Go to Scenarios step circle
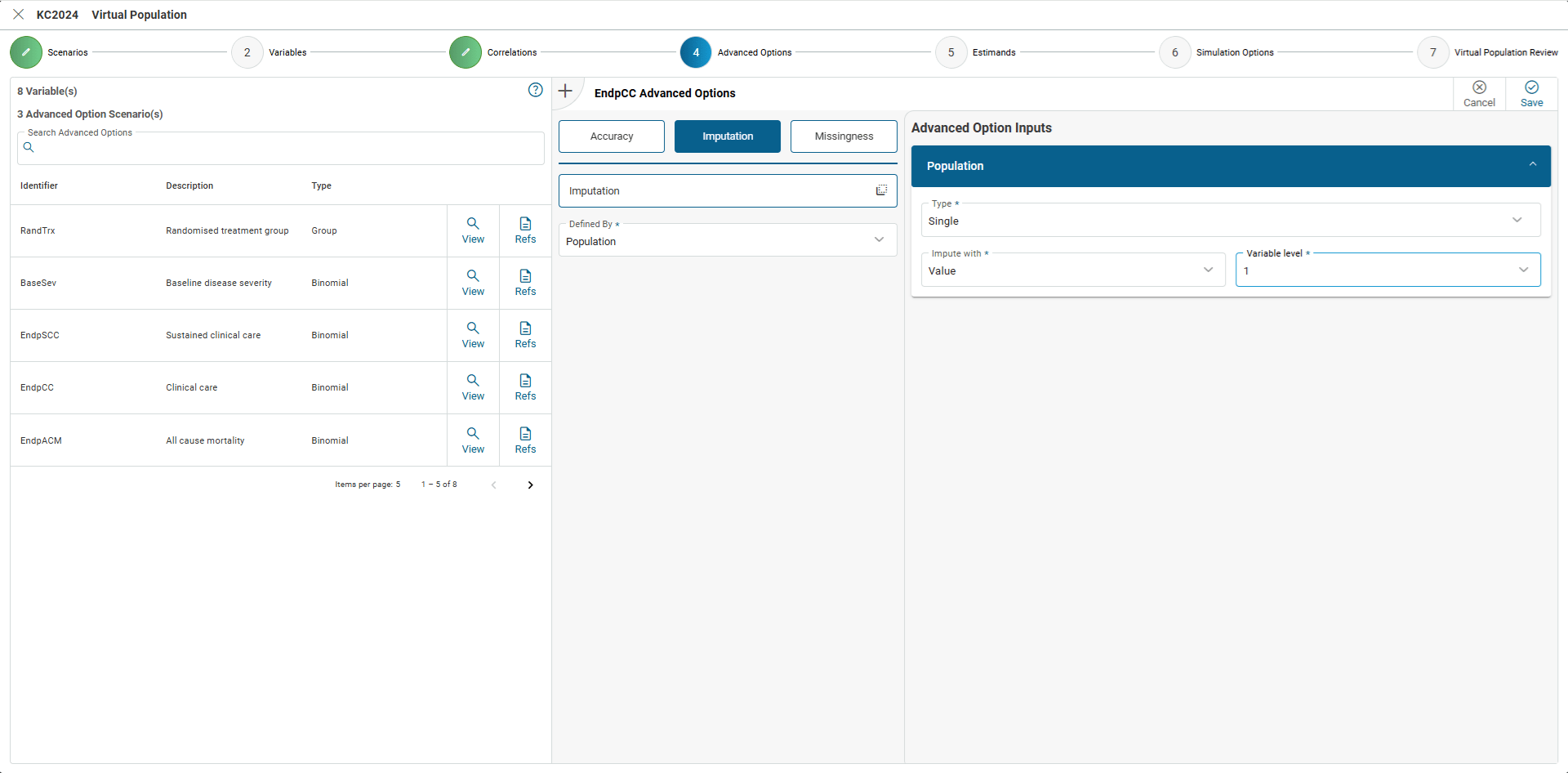Screen dimensions: 1568x773 point(26,52)
